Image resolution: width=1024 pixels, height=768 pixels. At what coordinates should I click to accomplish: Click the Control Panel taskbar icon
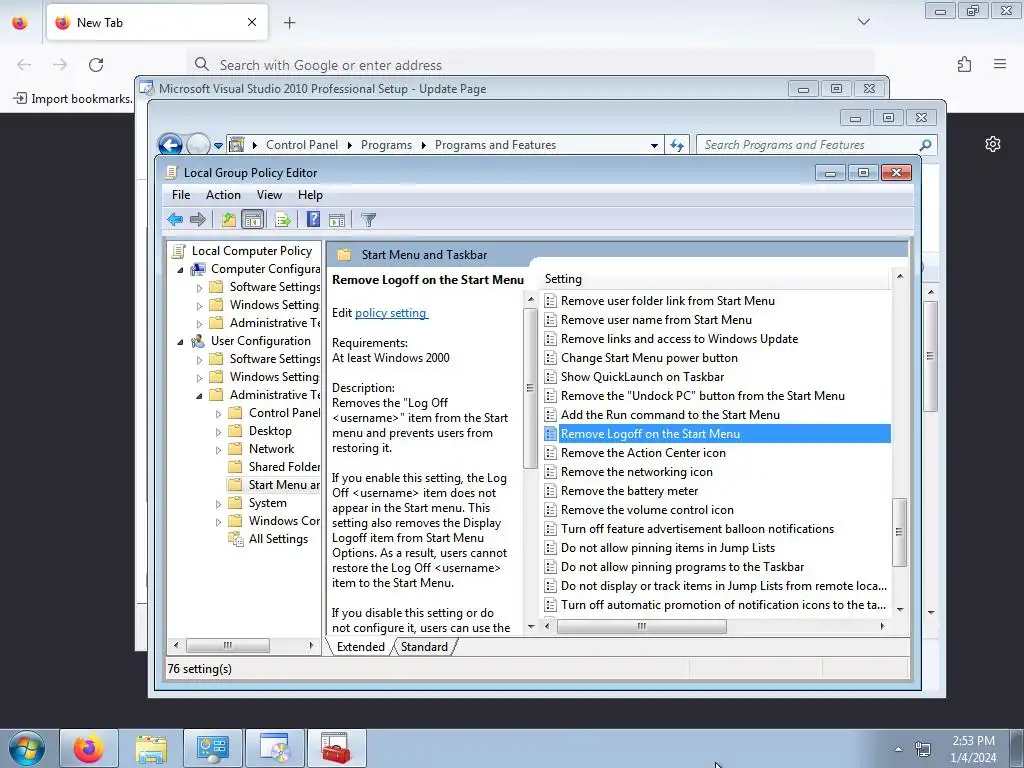pyautogui.click(x=212, y=748)
